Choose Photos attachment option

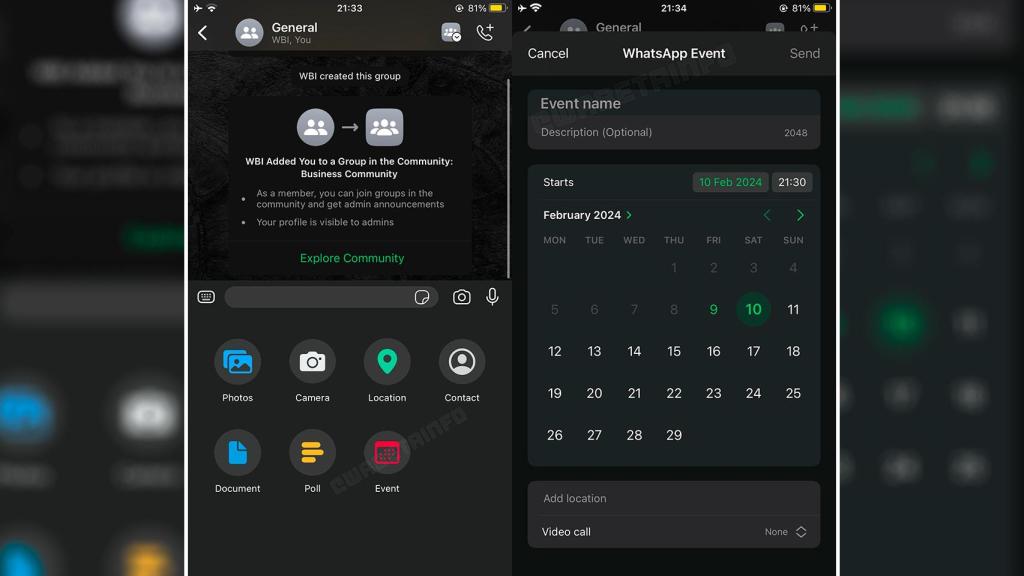tap(238, 361)
